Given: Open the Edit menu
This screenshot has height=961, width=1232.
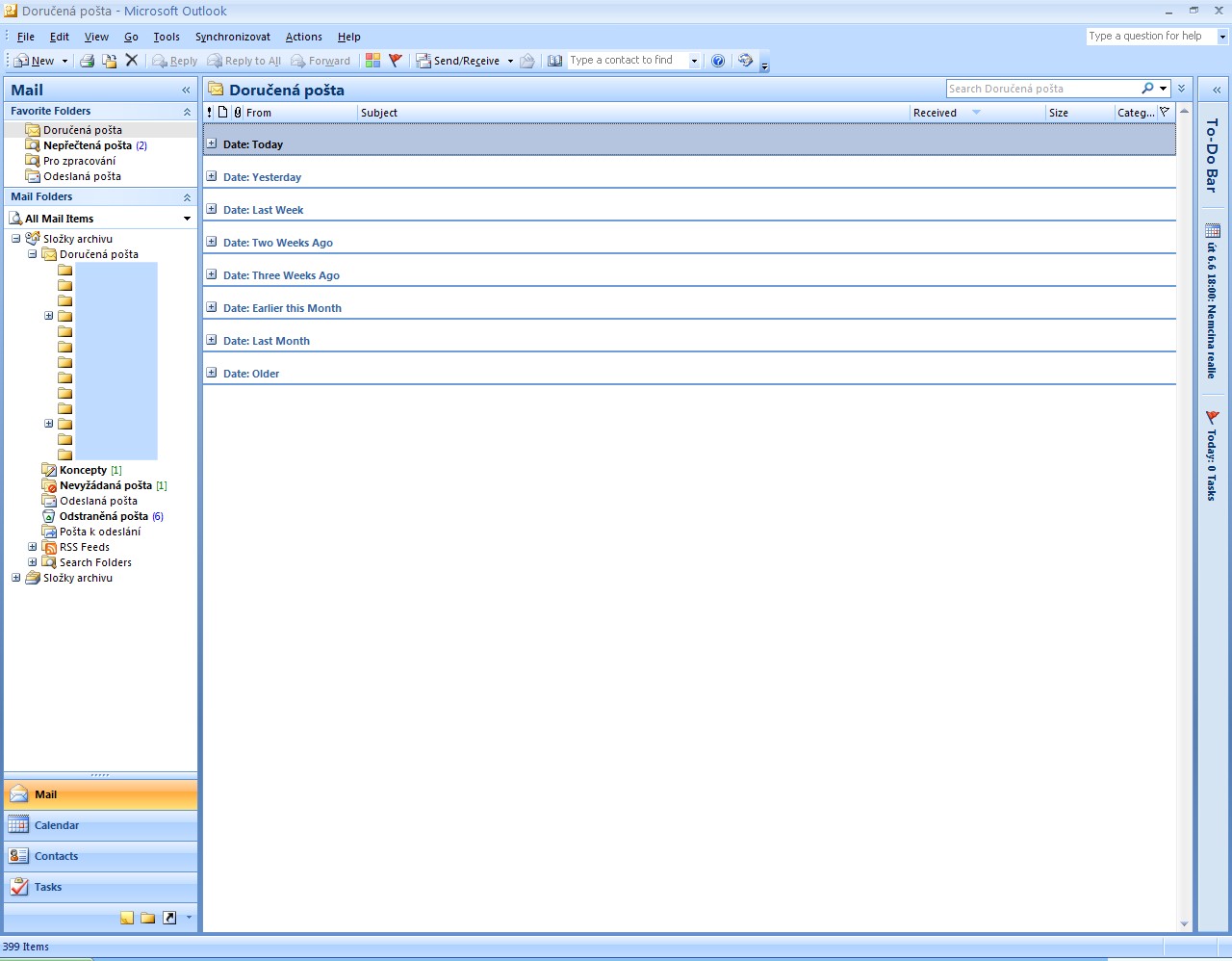Looking at the screenshot, I should [60, 37].
